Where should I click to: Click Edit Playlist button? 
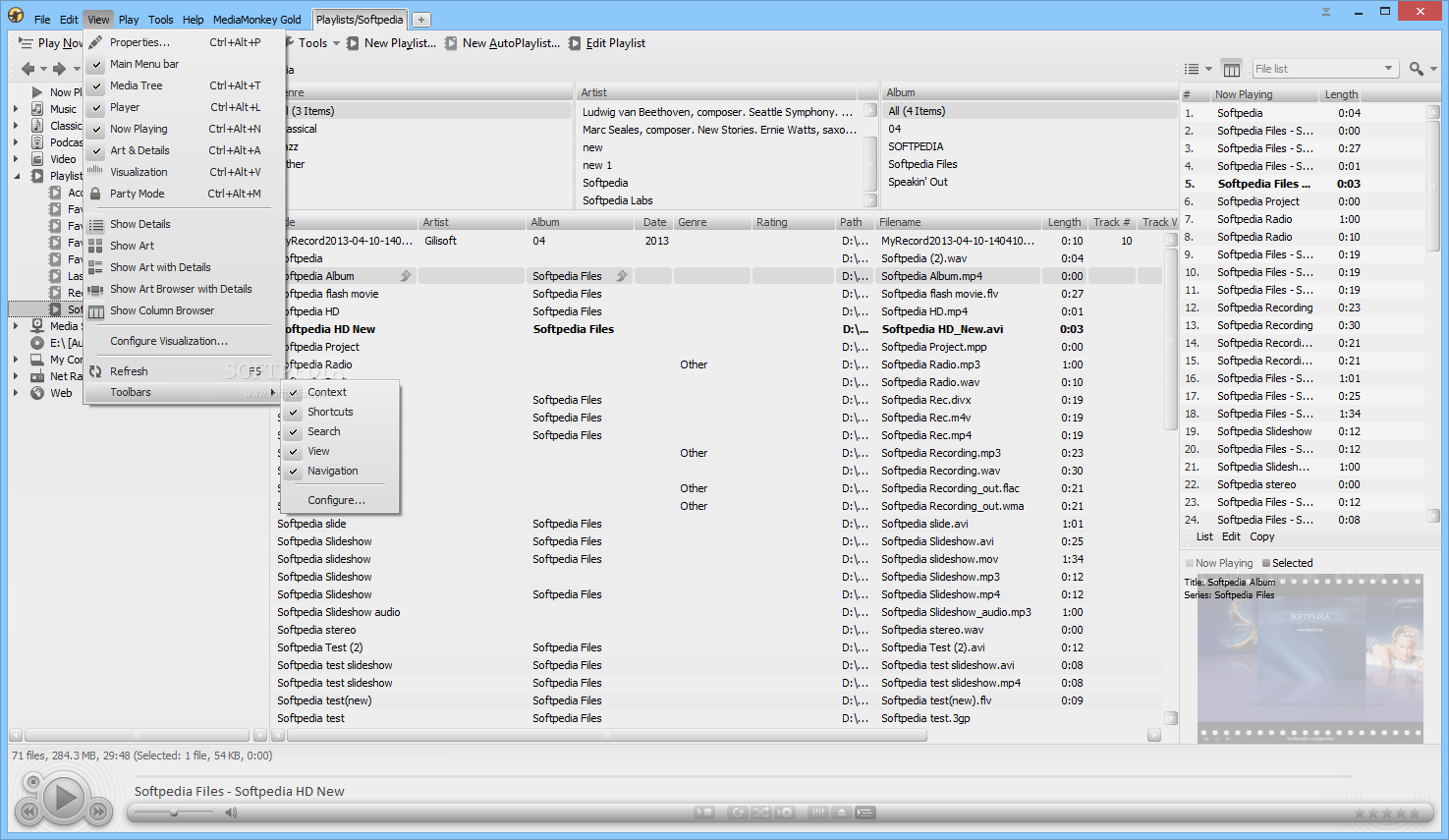pos(607,43)
